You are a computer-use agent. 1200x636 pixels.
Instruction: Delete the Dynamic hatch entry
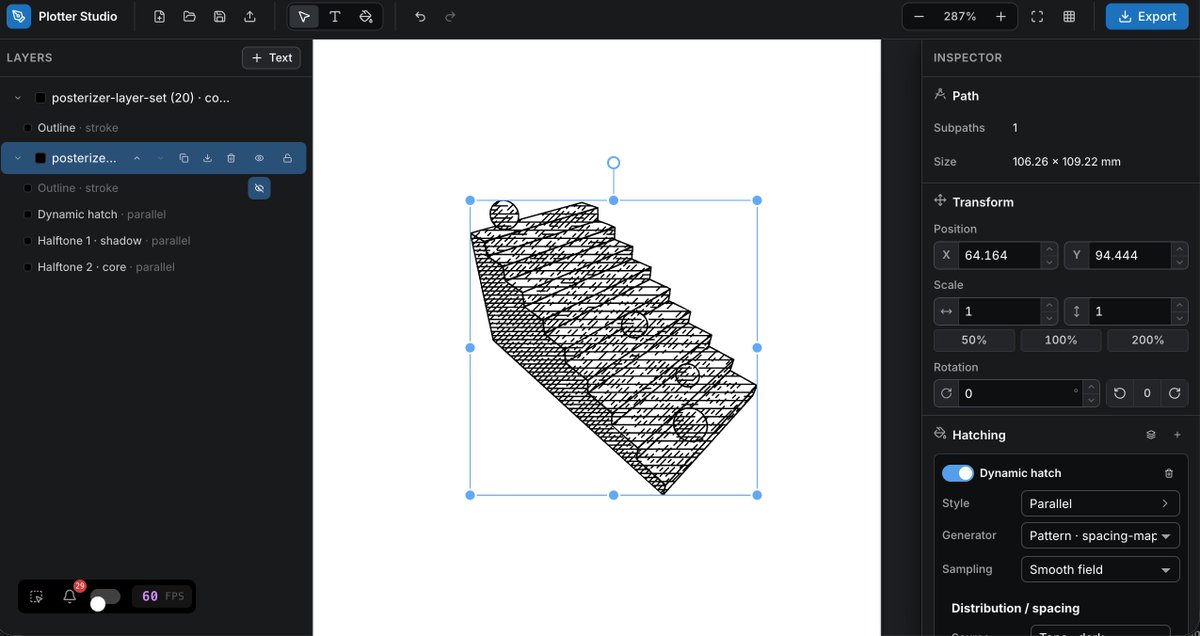1169,473
